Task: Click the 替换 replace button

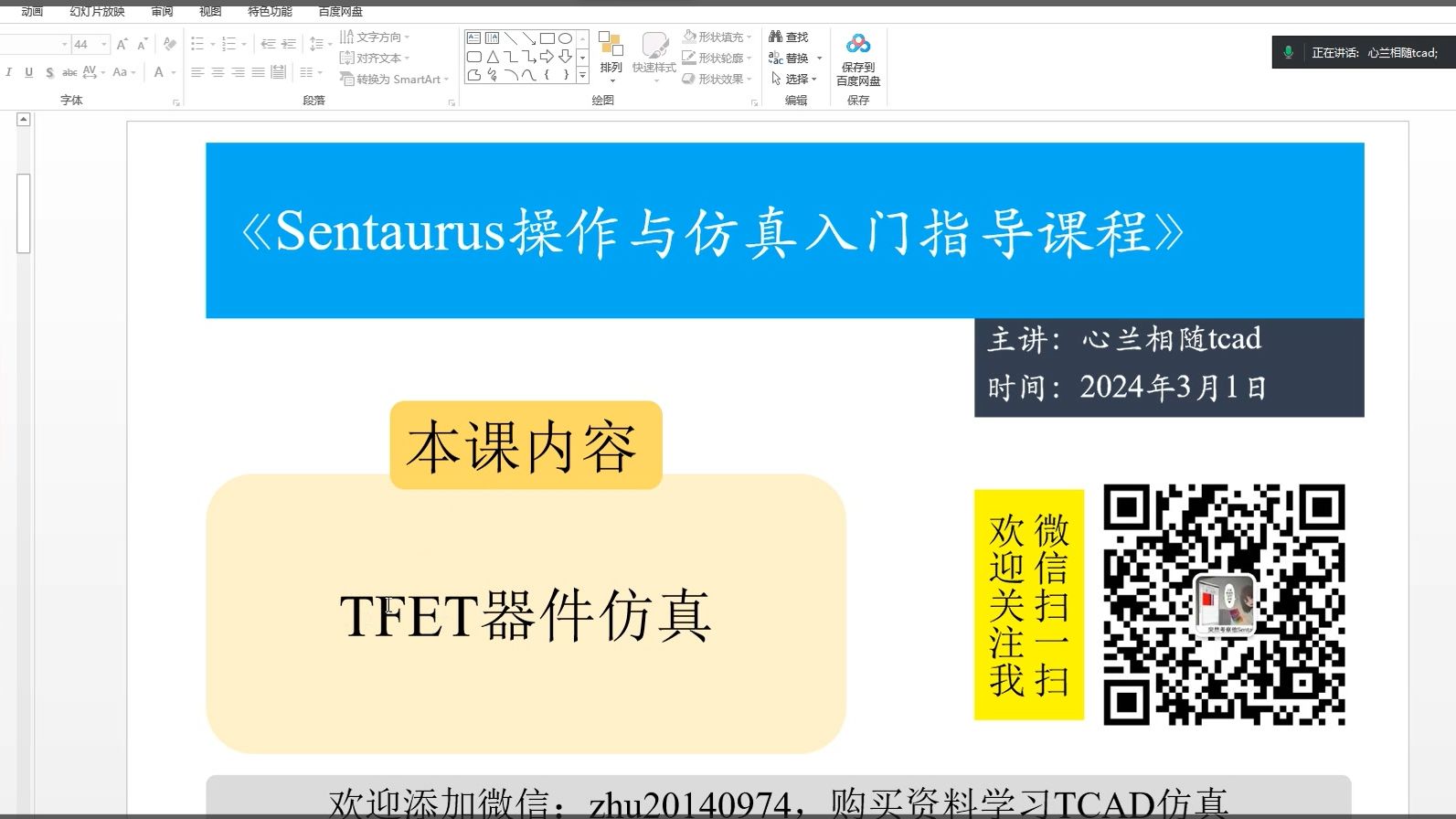Action: pos(789,58)
